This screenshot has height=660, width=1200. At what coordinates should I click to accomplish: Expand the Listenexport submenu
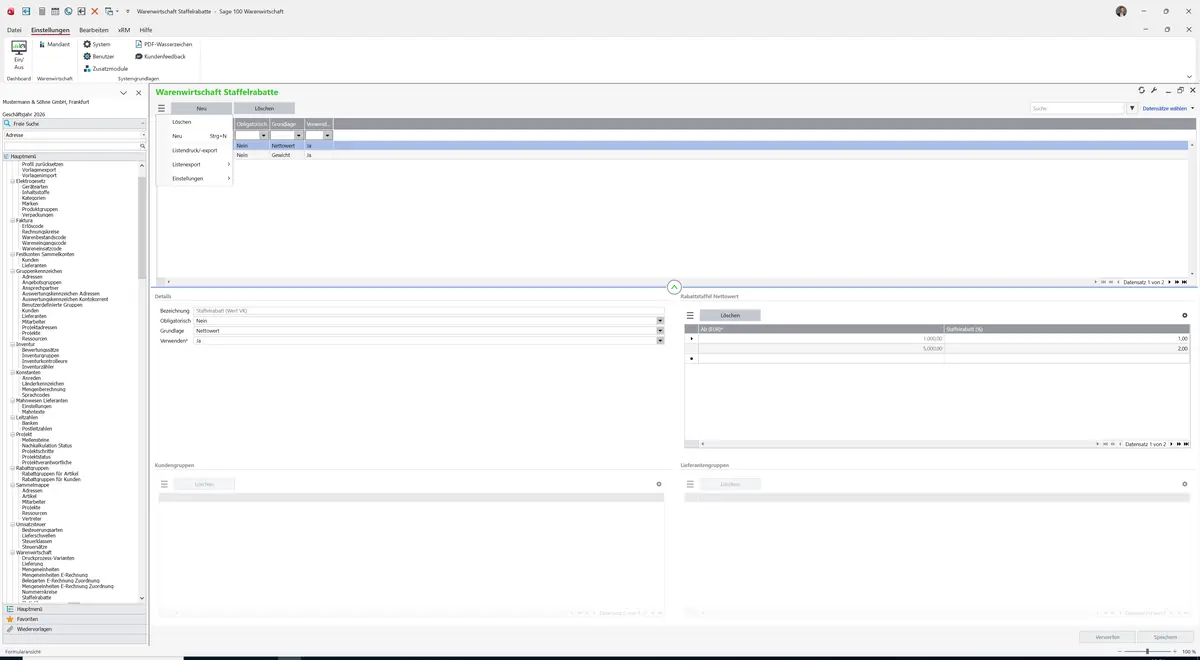click(x=195, y=164)
